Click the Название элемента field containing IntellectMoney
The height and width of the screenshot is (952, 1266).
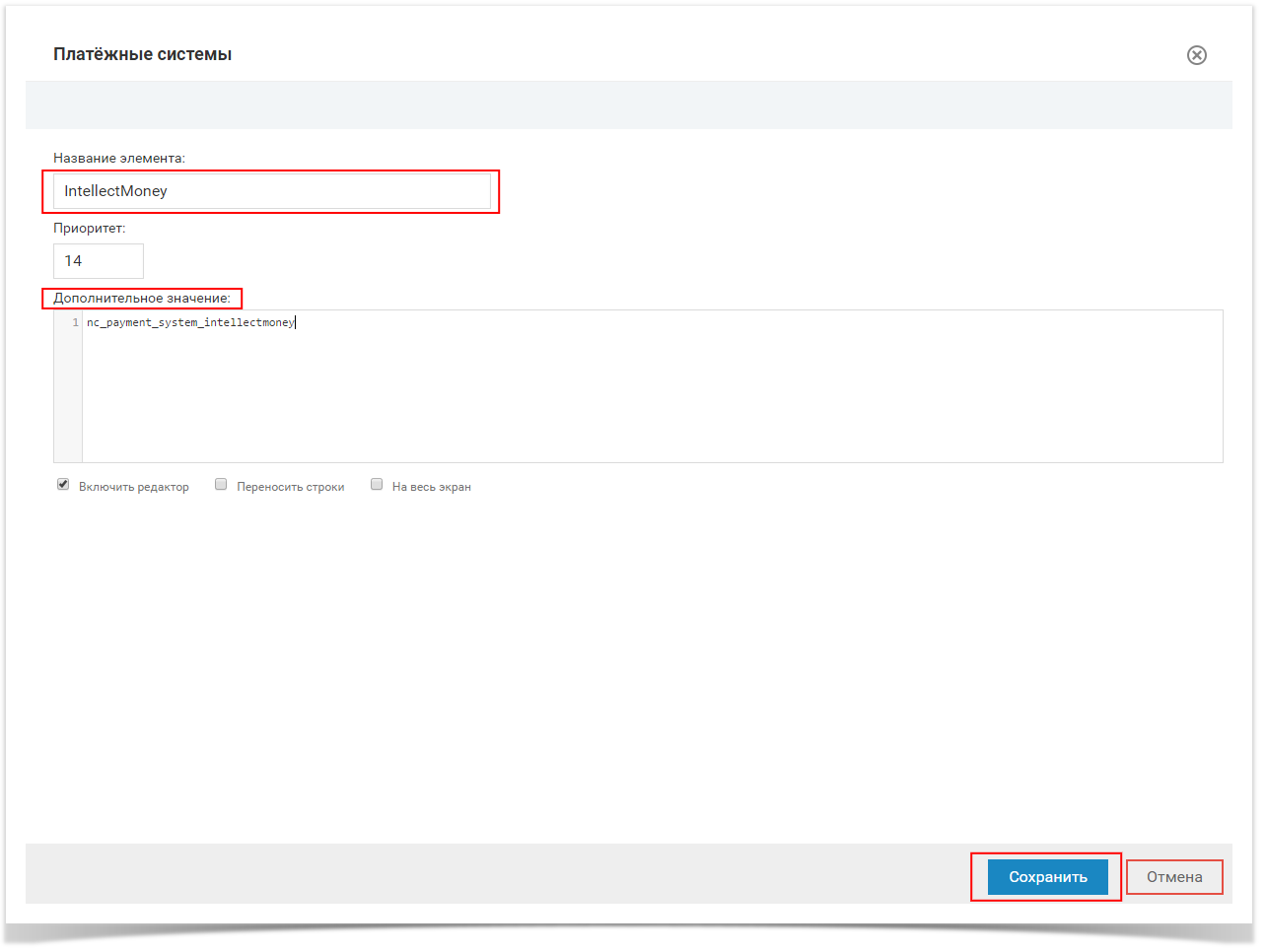(271, 191)
